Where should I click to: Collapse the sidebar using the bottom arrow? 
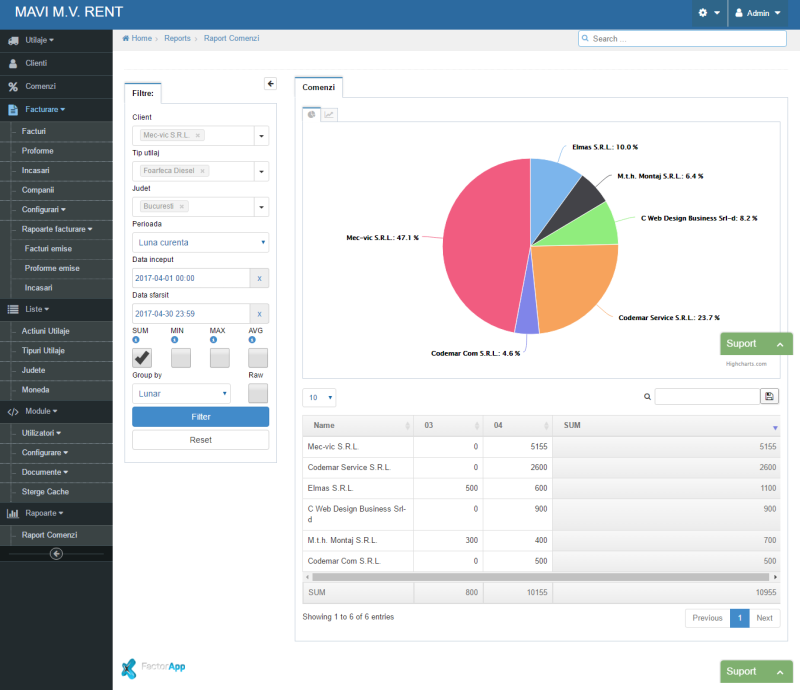[56, 554]
